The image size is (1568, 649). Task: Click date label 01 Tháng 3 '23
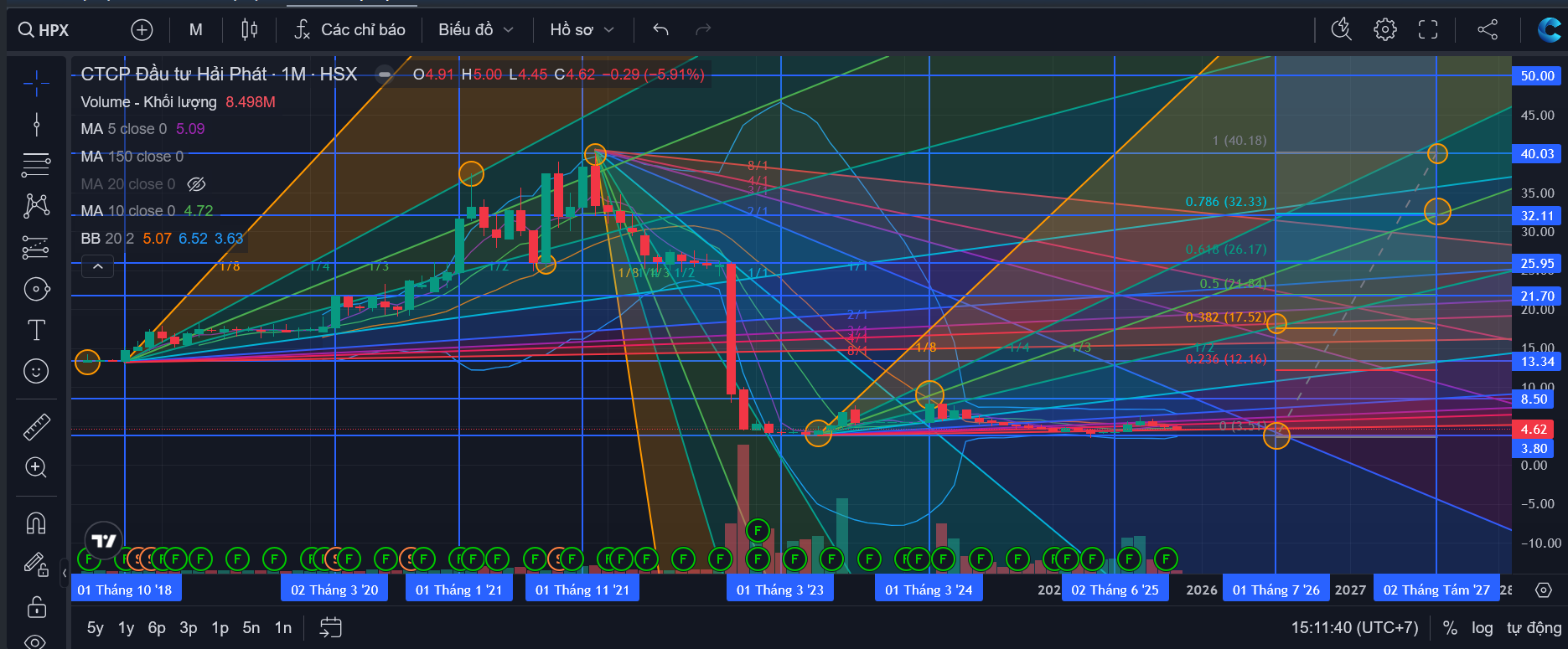point(780,590)
